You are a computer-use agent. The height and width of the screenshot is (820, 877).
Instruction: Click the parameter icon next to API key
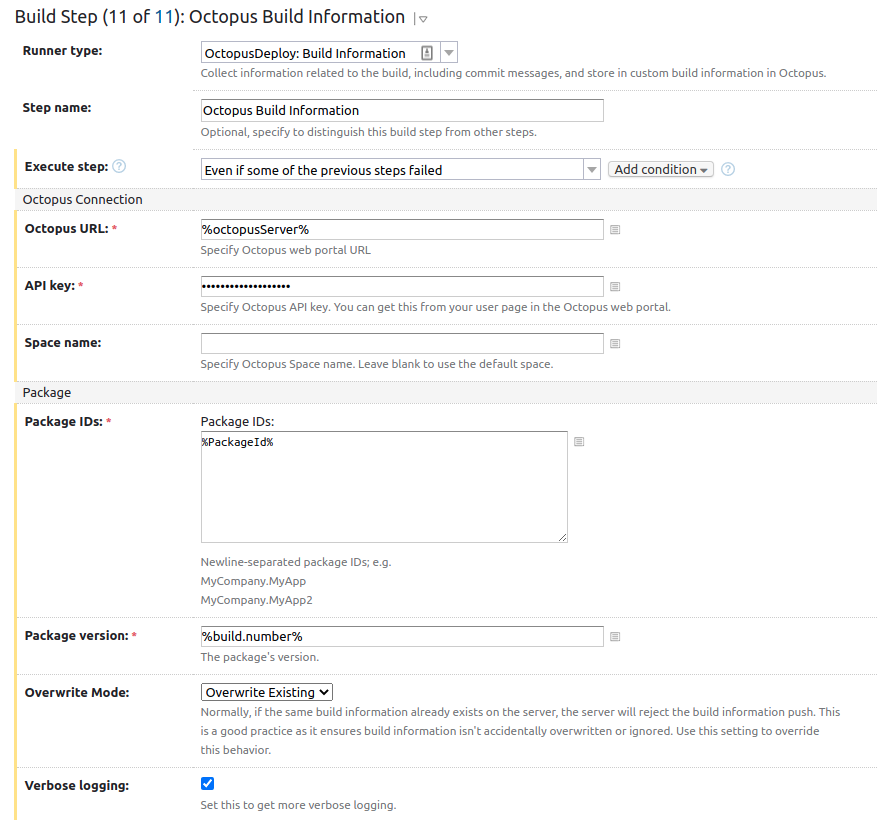[615, 287]
